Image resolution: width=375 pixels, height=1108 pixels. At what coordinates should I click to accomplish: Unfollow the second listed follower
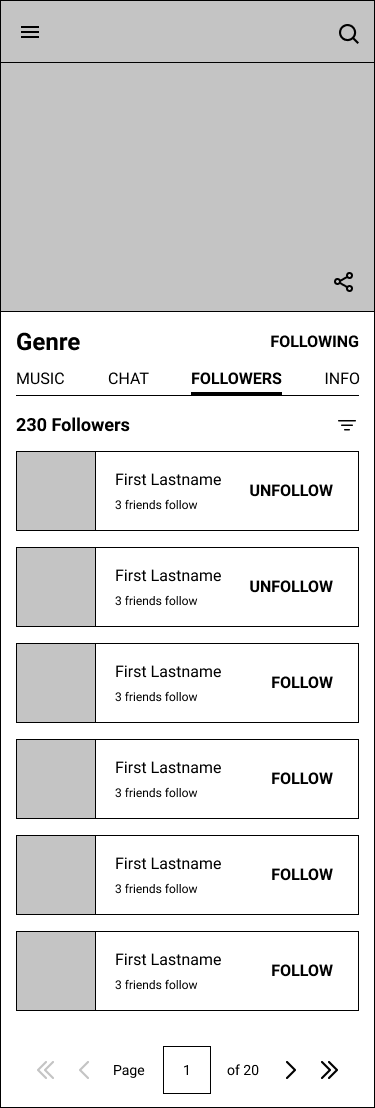click(291, 587)
